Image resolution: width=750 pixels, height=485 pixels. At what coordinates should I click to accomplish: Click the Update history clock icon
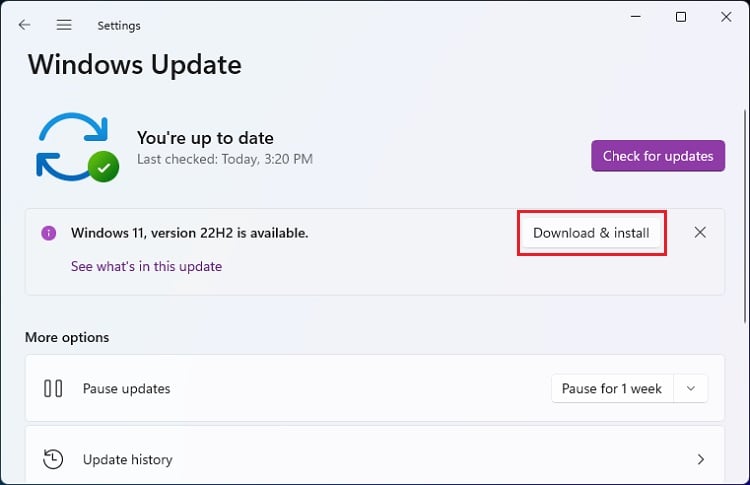click(x=54, y=459)
